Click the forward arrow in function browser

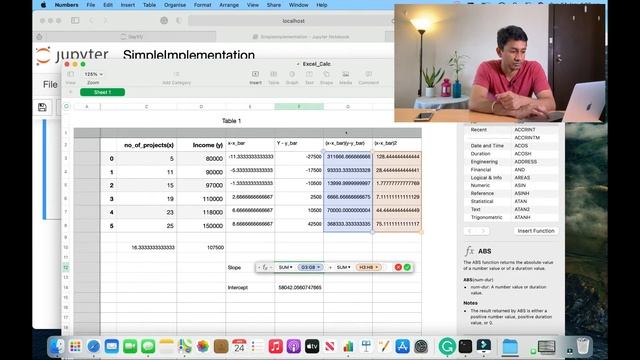point(483,231)
